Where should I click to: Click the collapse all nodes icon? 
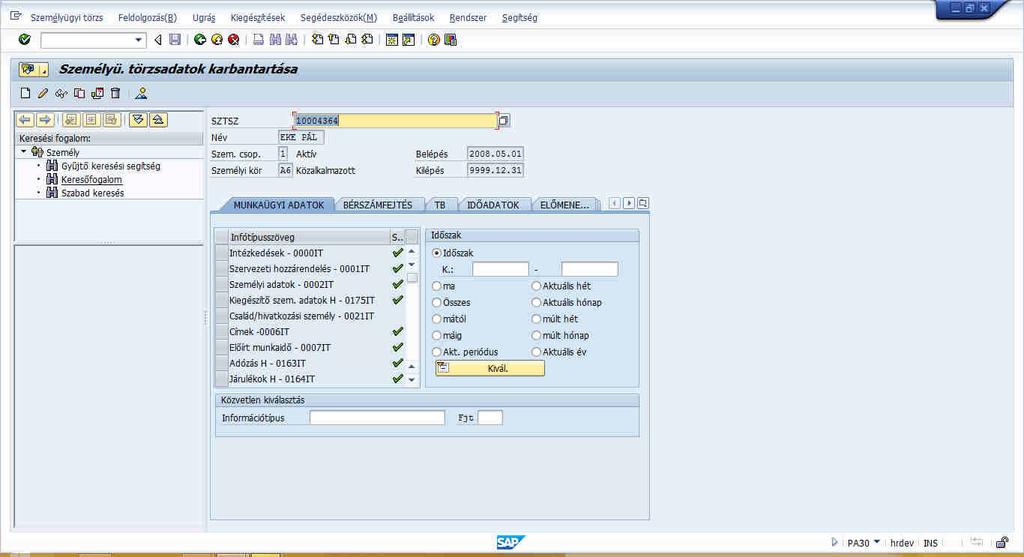[159, 119]
